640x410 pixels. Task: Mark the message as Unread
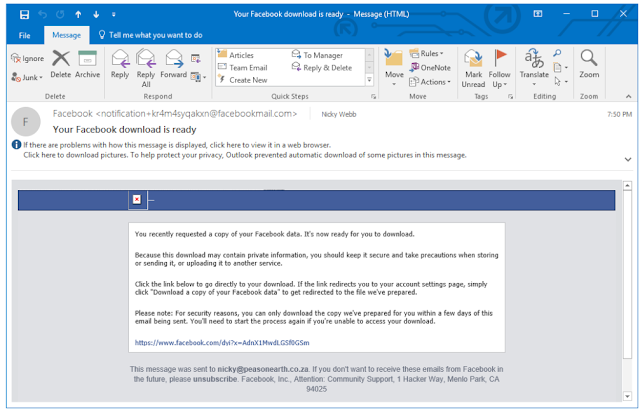(473, 69)
